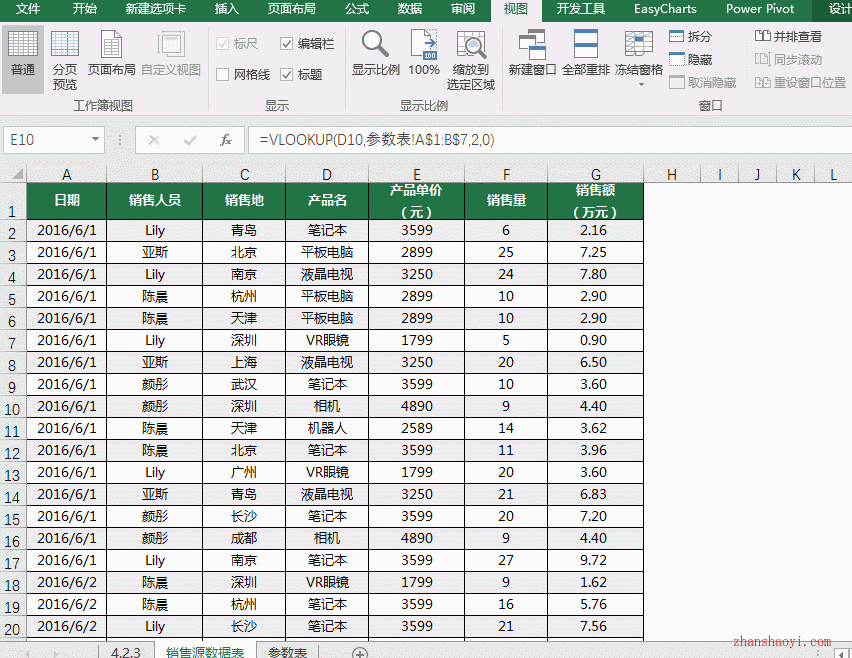Viewport: 852px width, 658px height.
Task: Click the 武汉 cell in row 9
Action: pyautogui.click(x=243, y=384)
